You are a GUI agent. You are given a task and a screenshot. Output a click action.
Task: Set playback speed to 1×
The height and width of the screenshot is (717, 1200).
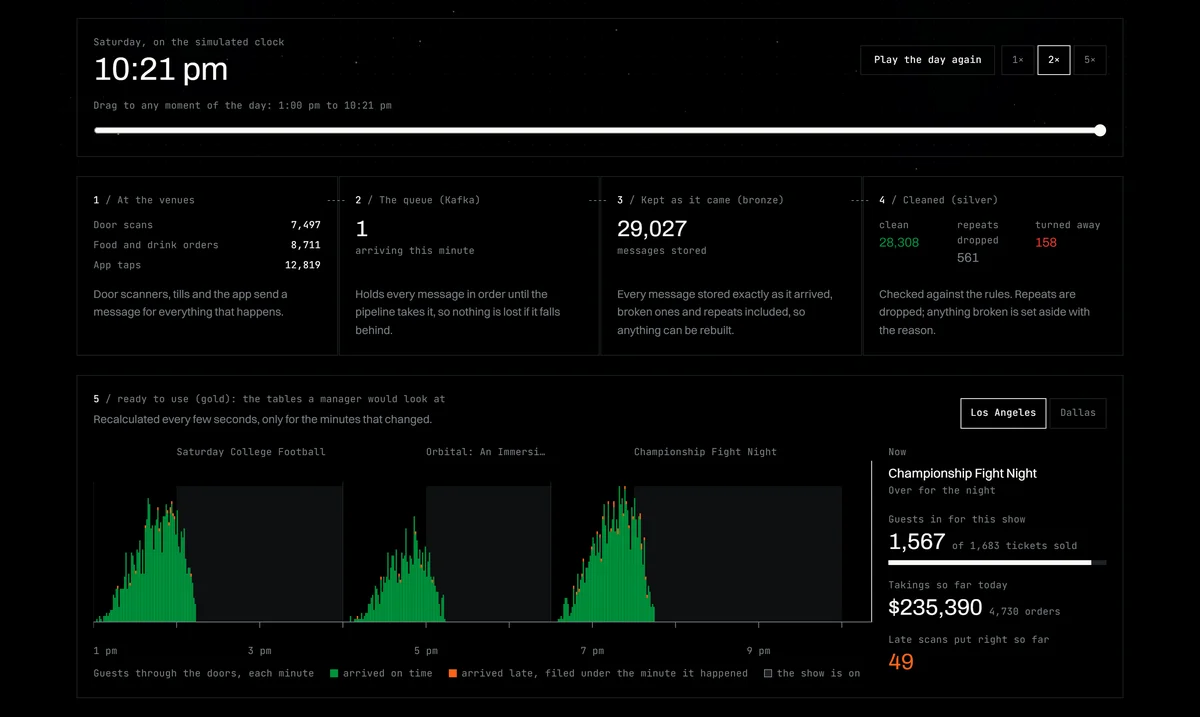pyautogui.click(x=1017, y=60)
